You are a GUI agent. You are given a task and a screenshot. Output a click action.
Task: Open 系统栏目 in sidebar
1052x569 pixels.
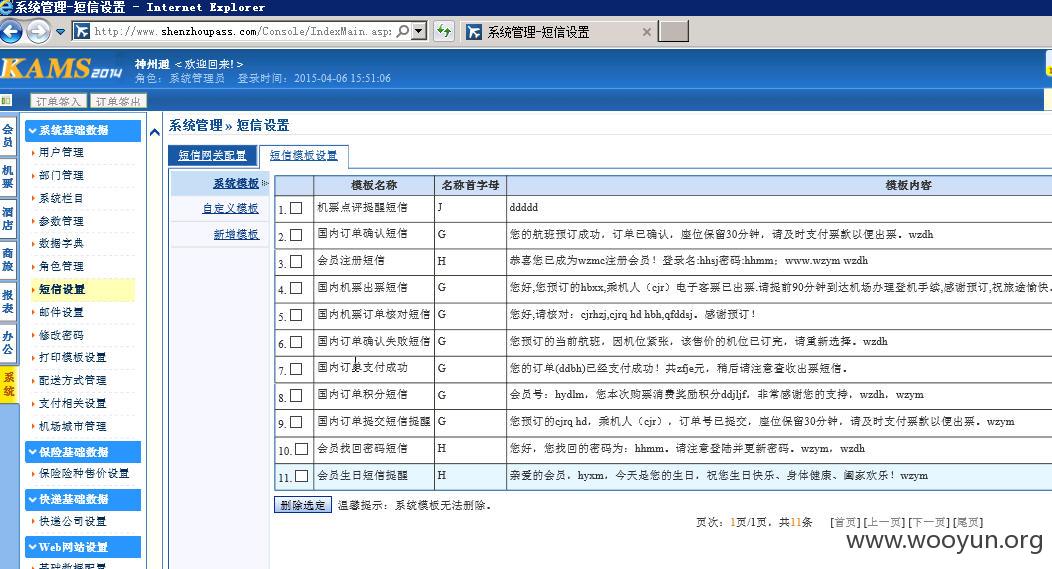pos(61,198)
